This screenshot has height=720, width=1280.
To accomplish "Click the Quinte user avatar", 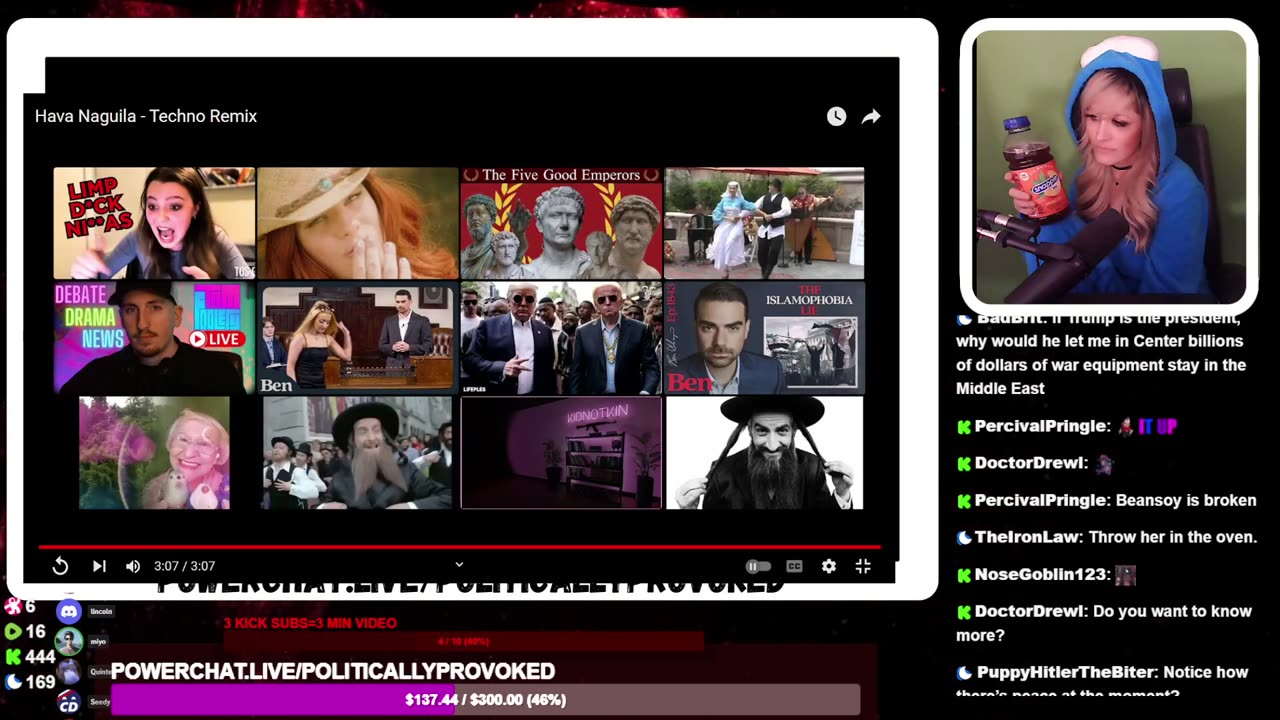I will pos(69,672).
